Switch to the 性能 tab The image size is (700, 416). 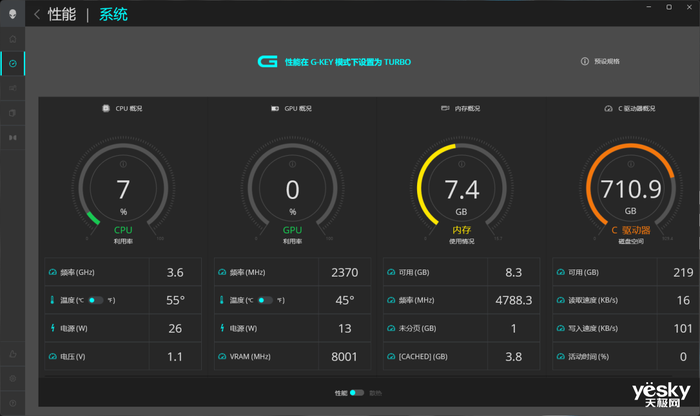coord(62,14)
